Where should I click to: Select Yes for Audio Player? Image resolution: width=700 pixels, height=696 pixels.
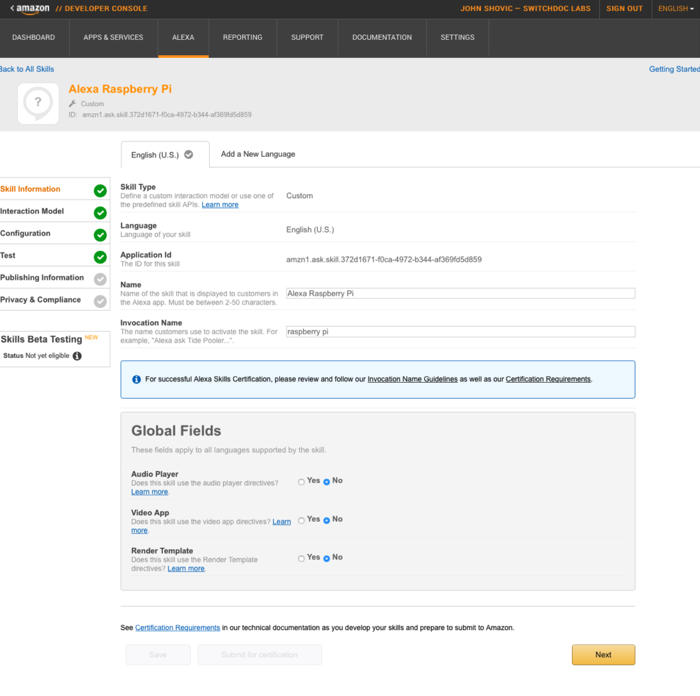coord(301,482)
